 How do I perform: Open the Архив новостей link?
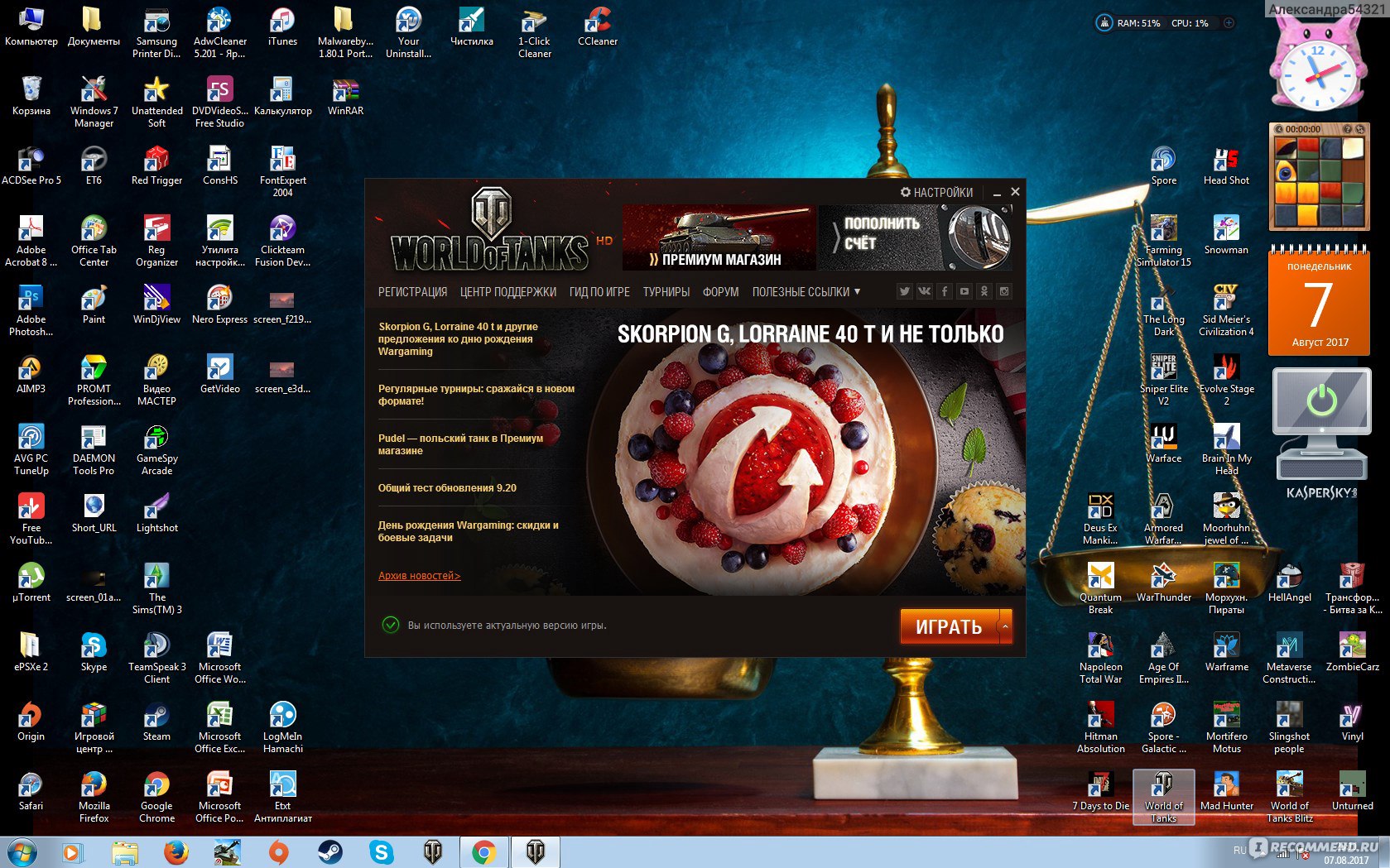pos(419,576)
